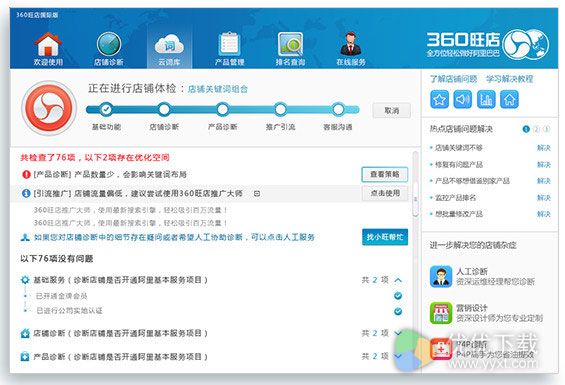Open the 了解店铺问题 link
The width and height of the screenshot is (565, 385).
pos(453,79)
